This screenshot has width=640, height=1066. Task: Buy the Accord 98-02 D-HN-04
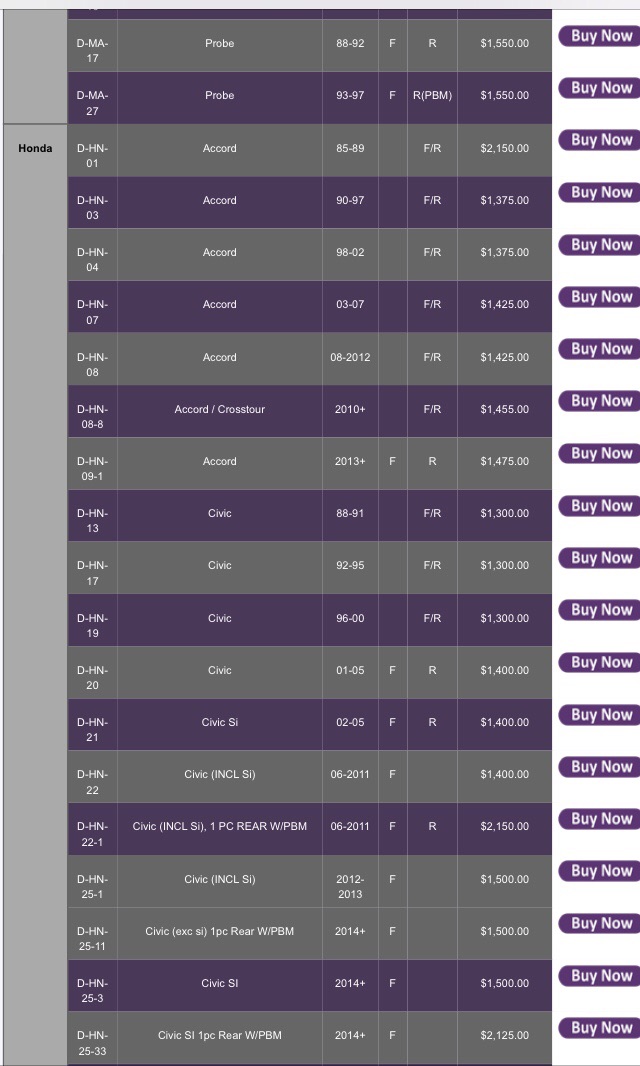(x=599, y=245)
